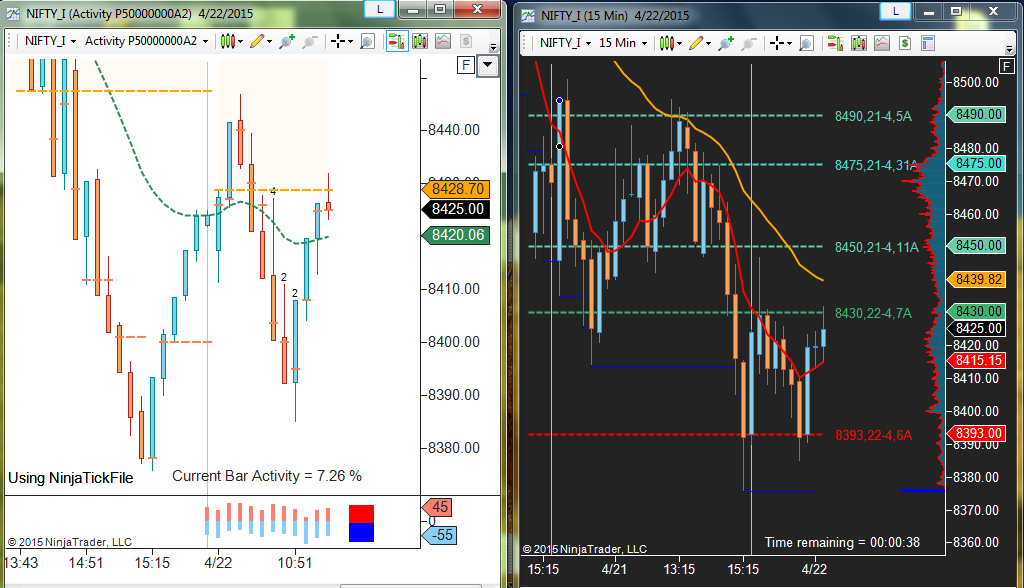
Task: Click the 8490,21-4,5A level label
Action: coord(873,116)
